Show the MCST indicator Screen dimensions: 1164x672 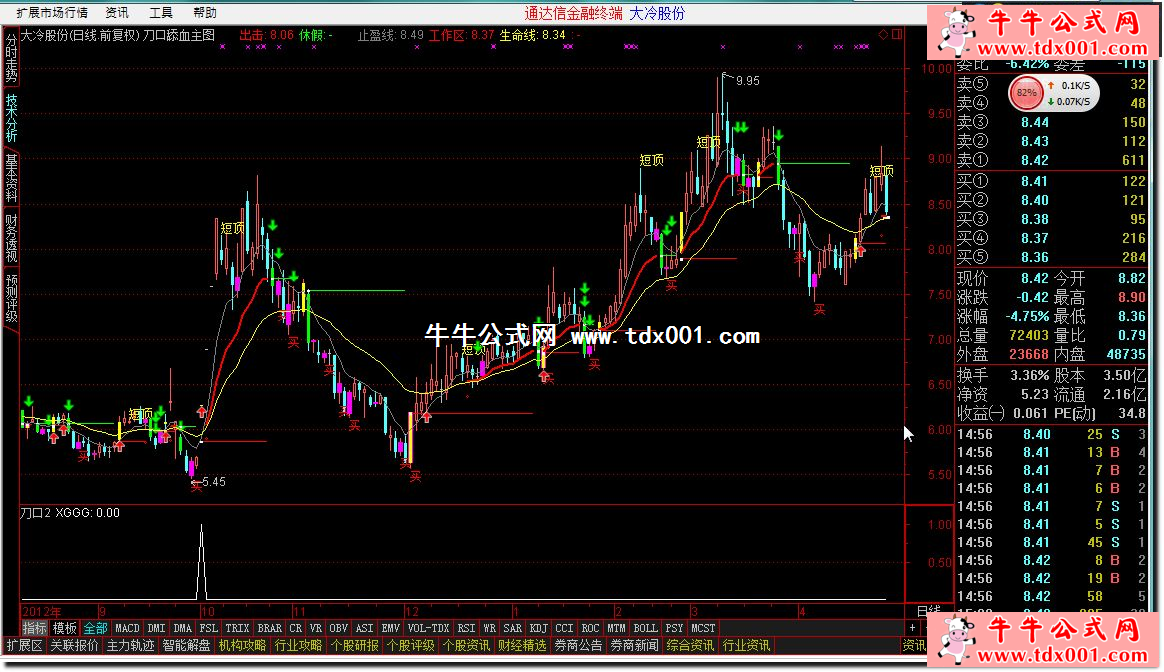pos(702,628)
